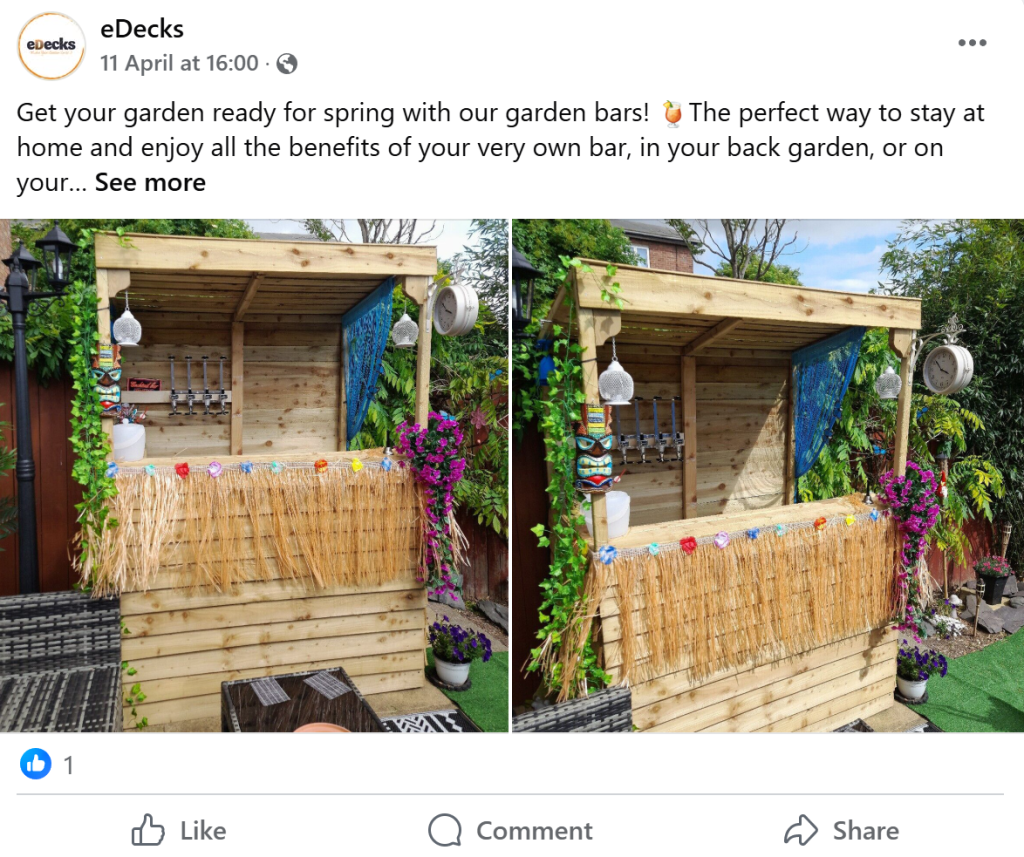Click the blue like reaction icon

pyautogui.click(x=35, y=765)
